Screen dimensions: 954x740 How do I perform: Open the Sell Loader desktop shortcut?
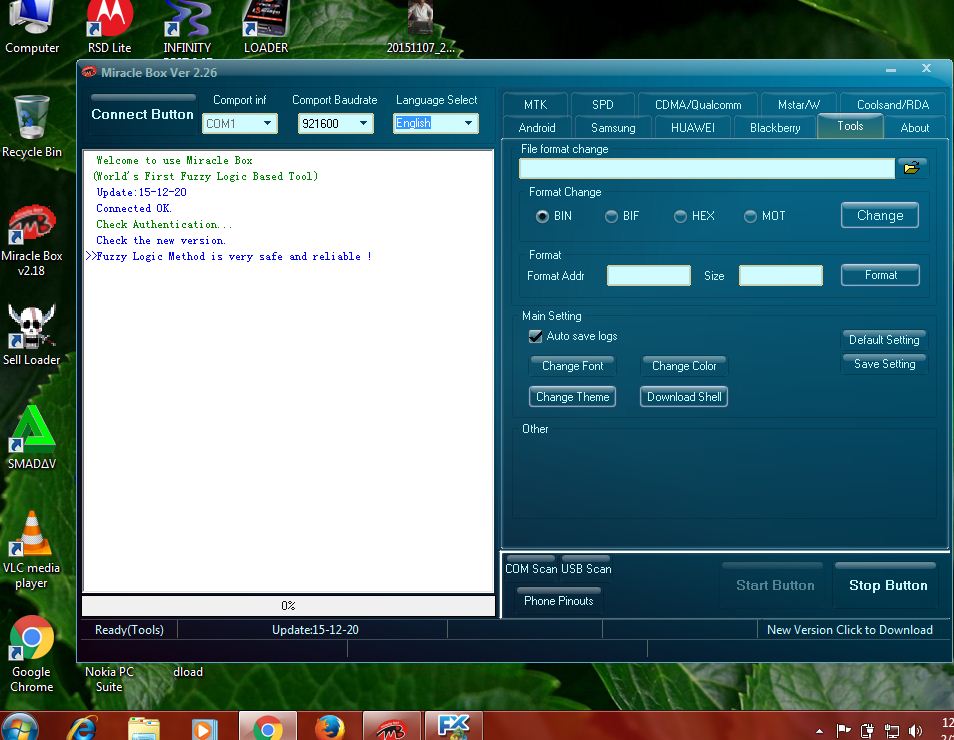32,335
